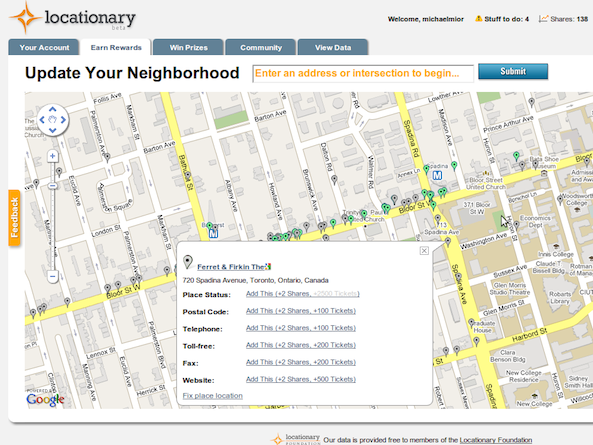Pan the map down arrow
593x445 pixels.
click(53, 130)
